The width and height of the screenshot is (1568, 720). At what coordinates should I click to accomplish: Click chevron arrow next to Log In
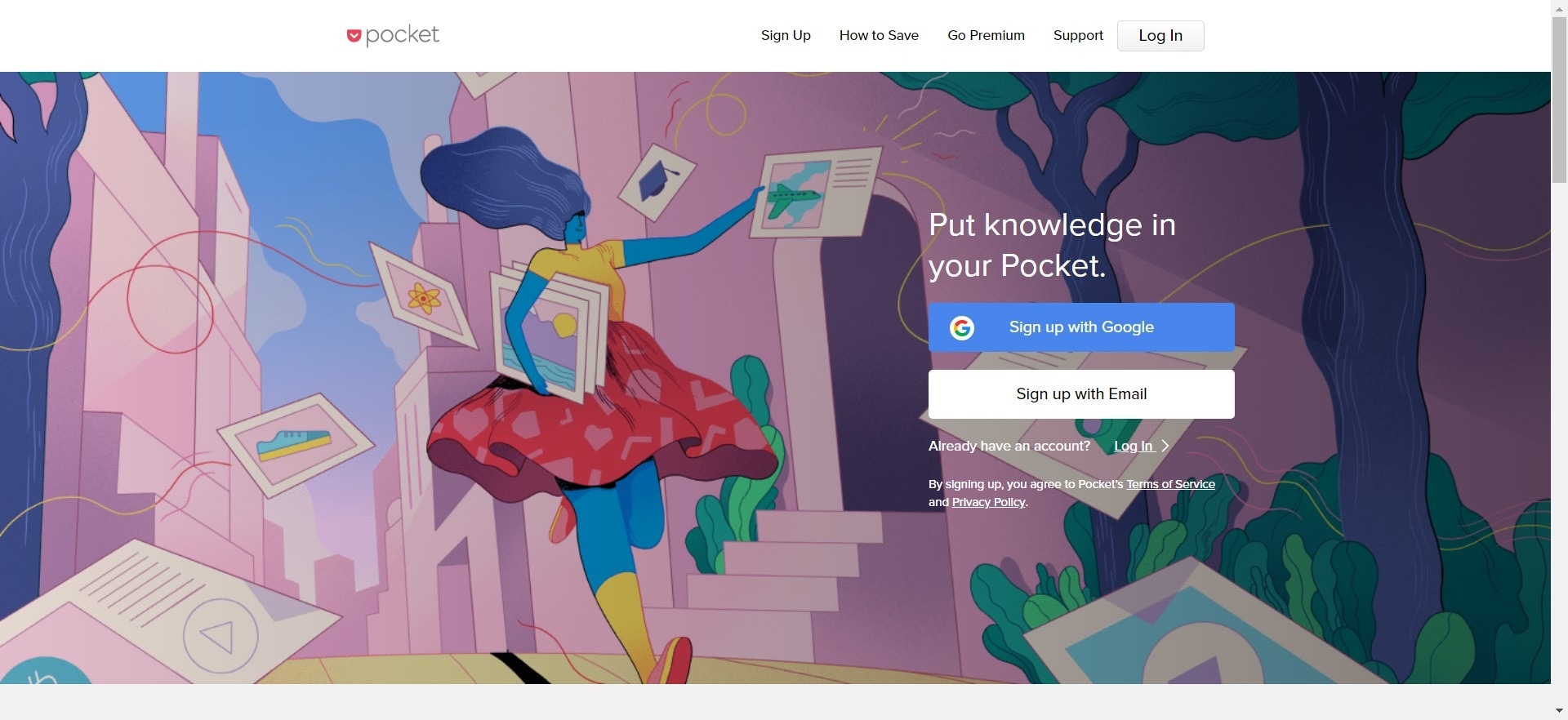tap(1165, 446)
